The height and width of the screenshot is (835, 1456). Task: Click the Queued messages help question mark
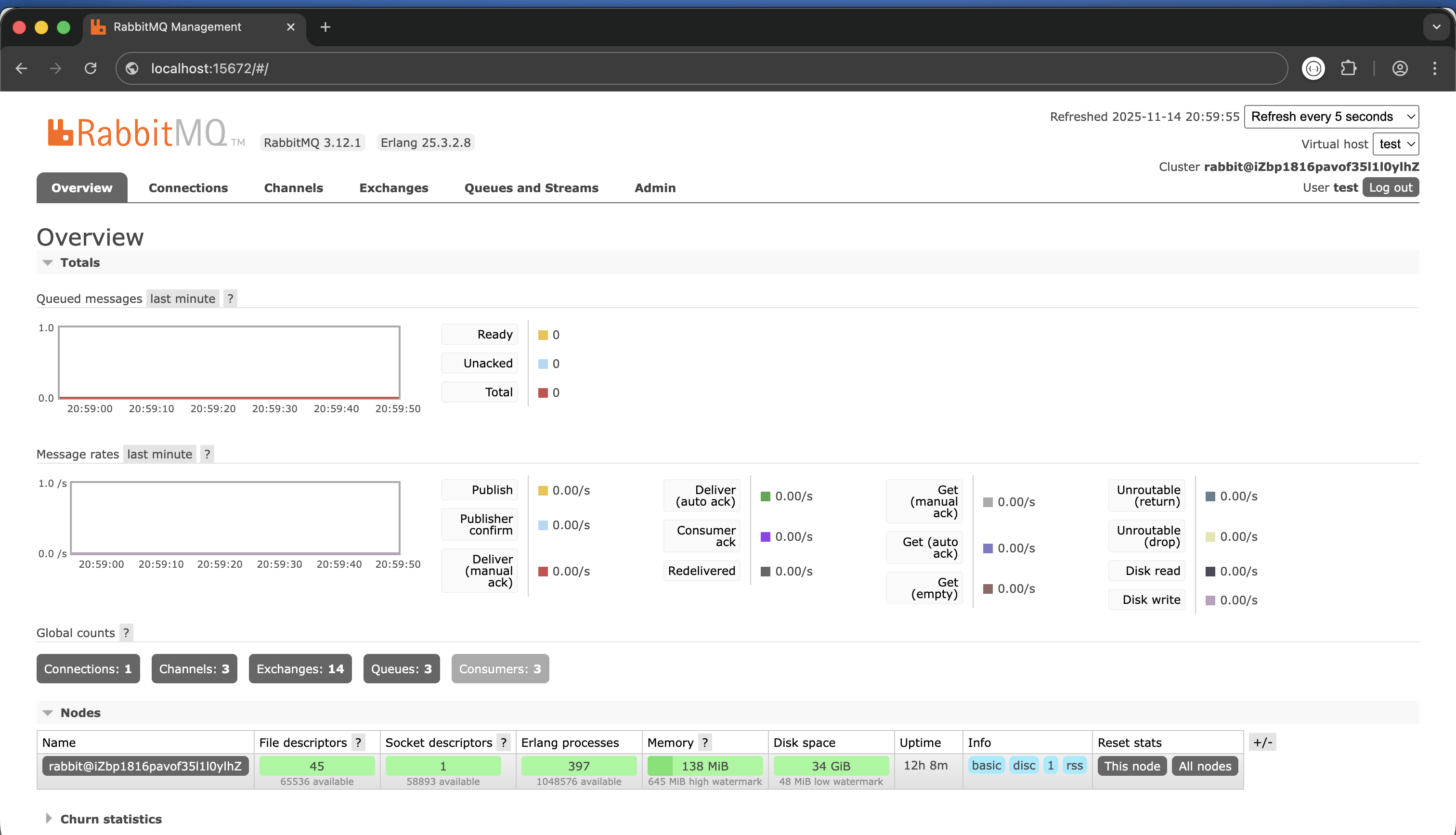click(230, 298)
